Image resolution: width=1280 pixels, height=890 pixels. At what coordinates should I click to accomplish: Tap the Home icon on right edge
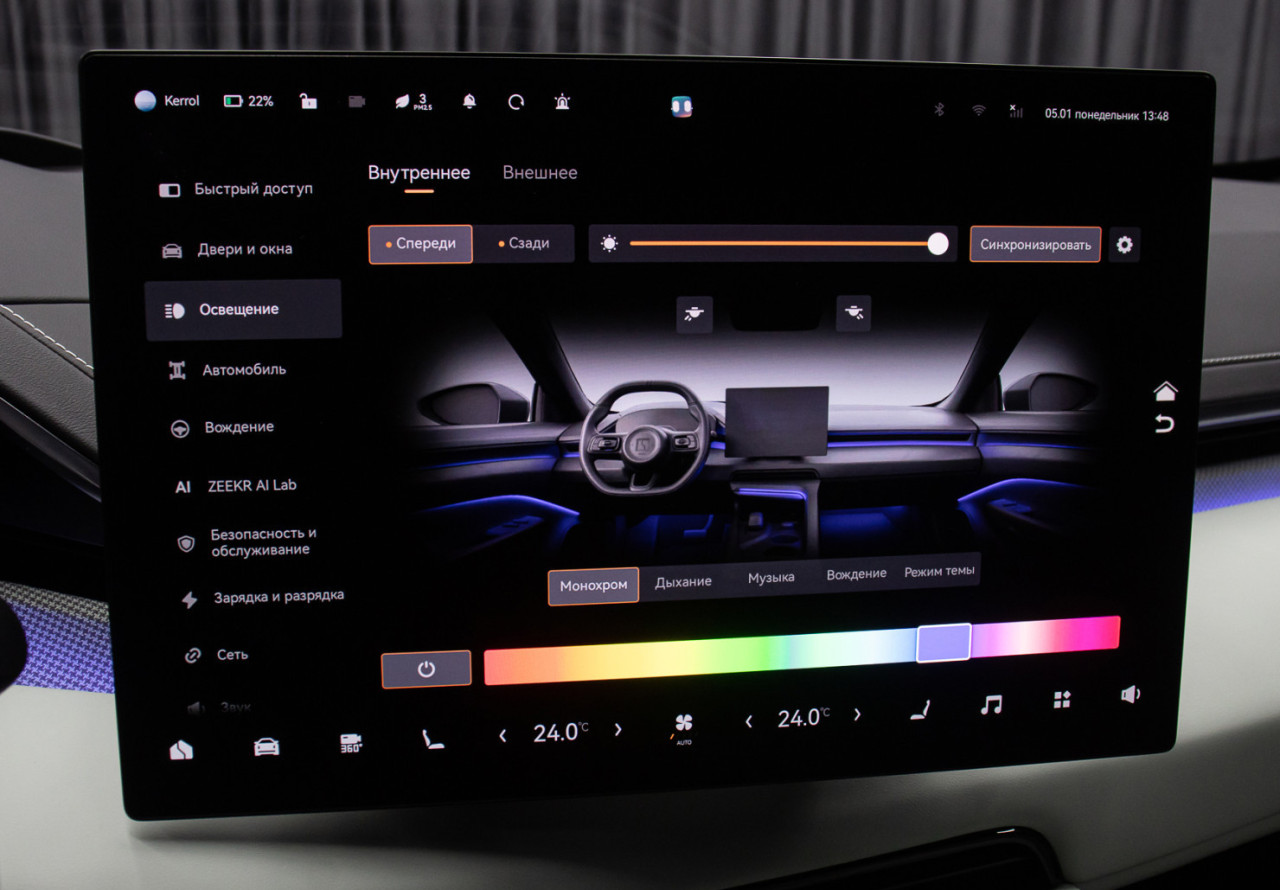click(1165, 390)
